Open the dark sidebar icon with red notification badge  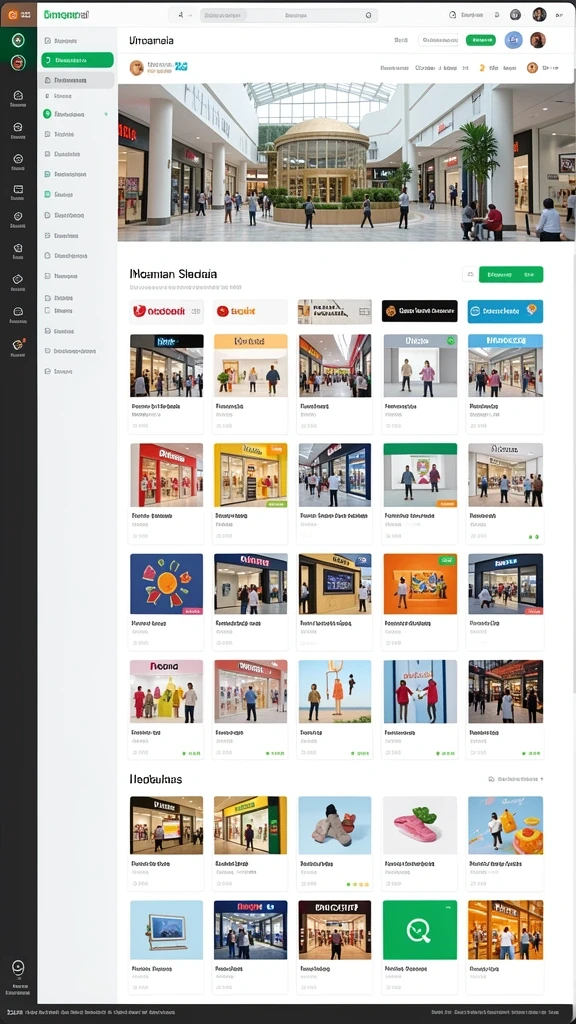pos(18,345)
